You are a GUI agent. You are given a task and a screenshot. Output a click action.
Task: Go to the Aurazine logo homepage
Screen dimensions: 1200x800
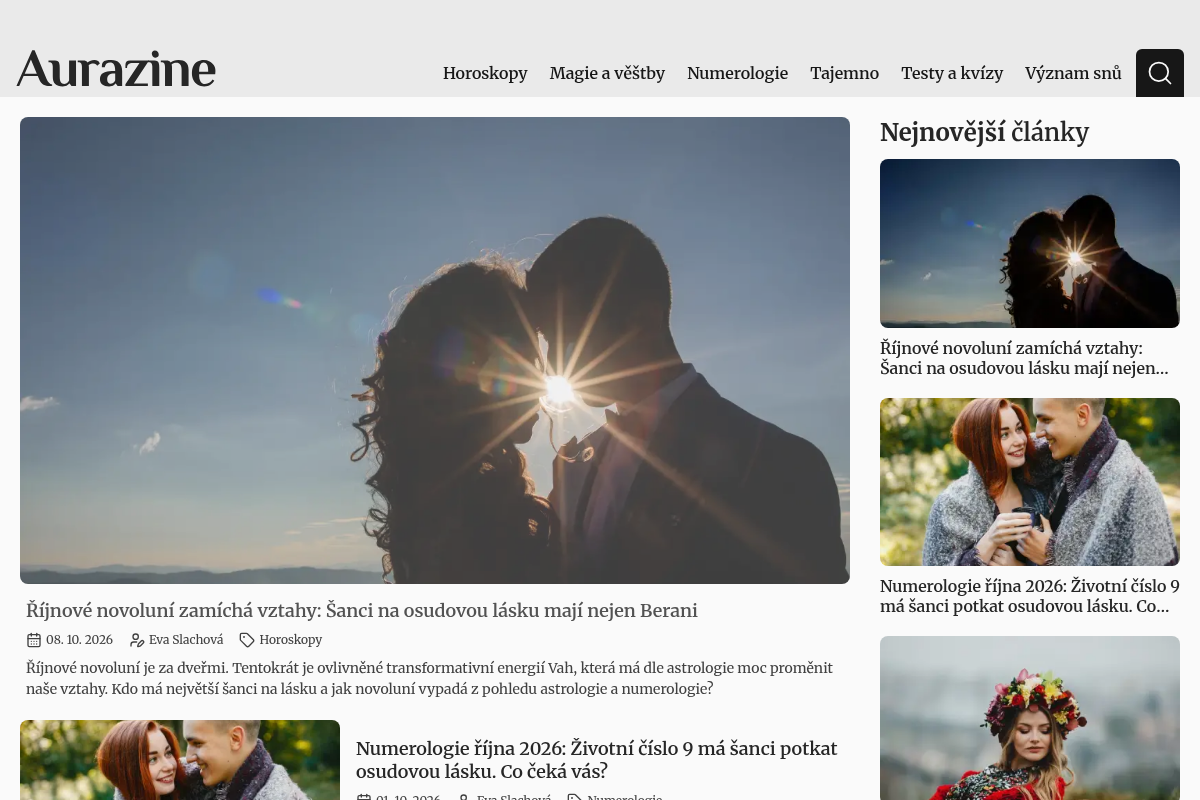(x=116, y=69)
